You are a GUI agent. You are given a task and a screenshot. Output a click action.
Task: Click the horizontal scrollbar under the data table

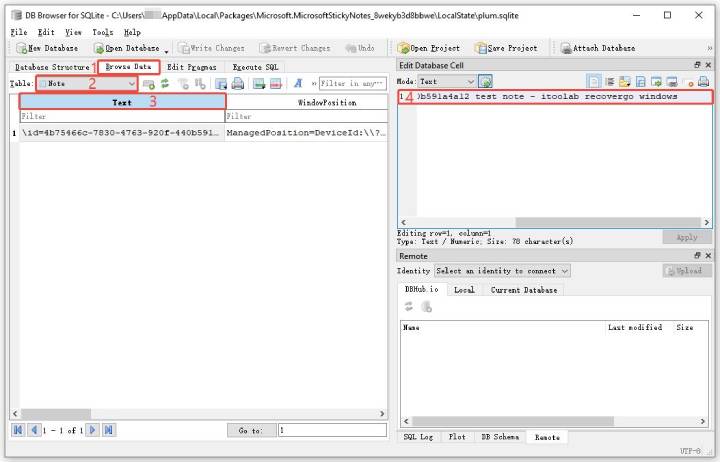tap(198, 414)
